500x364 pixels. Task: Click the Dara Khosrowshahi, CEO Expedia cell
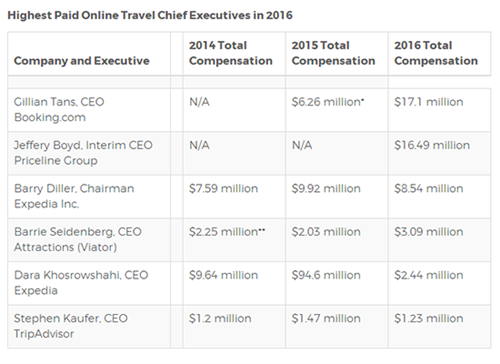(x=89, y=283)
